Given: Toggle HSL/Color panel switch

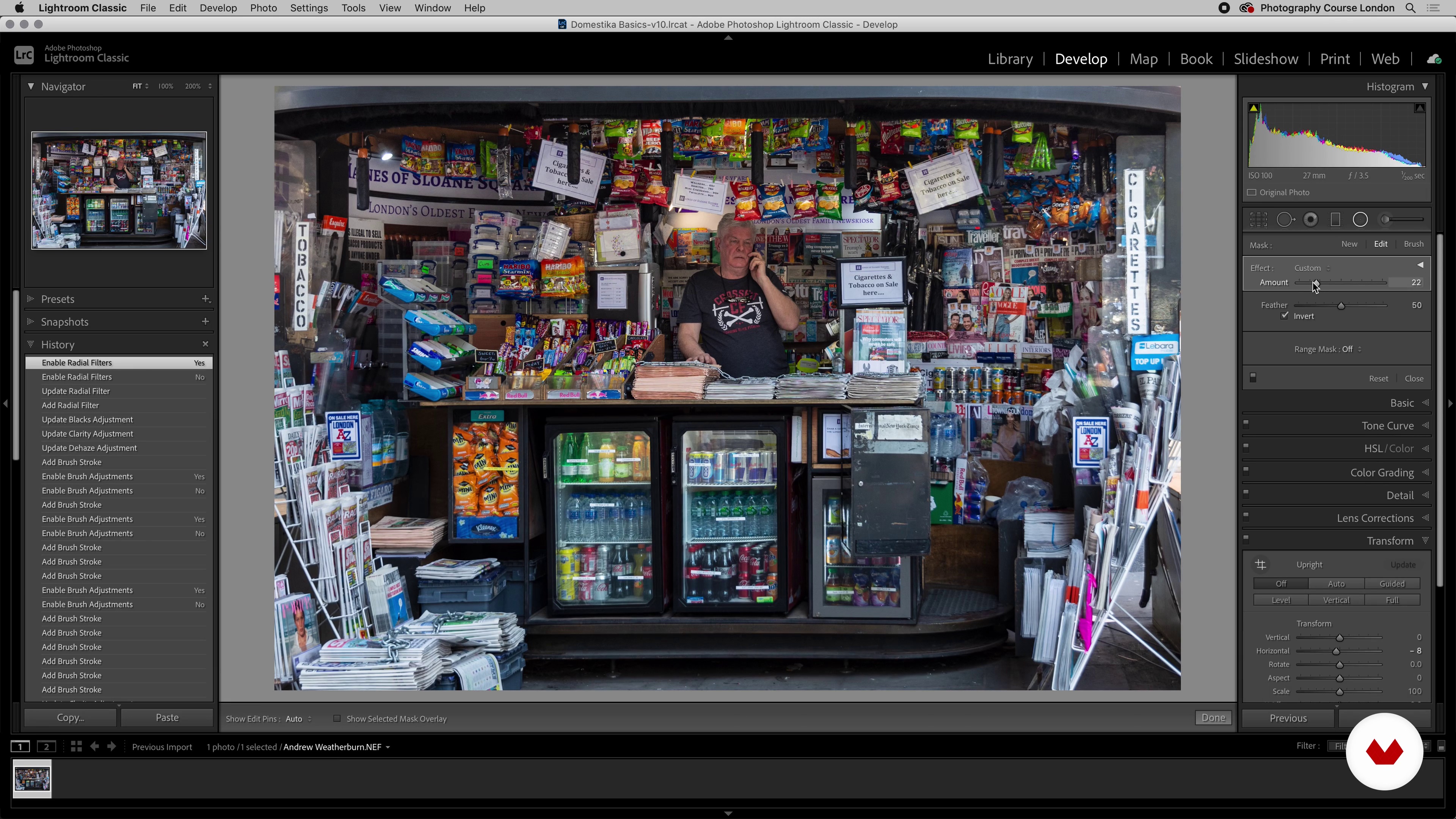Looking at the screenshot, I should 1246,447.
